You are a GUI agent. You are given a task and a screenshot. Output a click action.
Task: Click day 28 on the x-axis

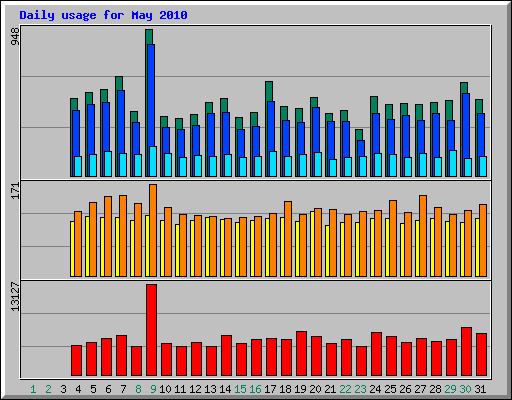435,389
